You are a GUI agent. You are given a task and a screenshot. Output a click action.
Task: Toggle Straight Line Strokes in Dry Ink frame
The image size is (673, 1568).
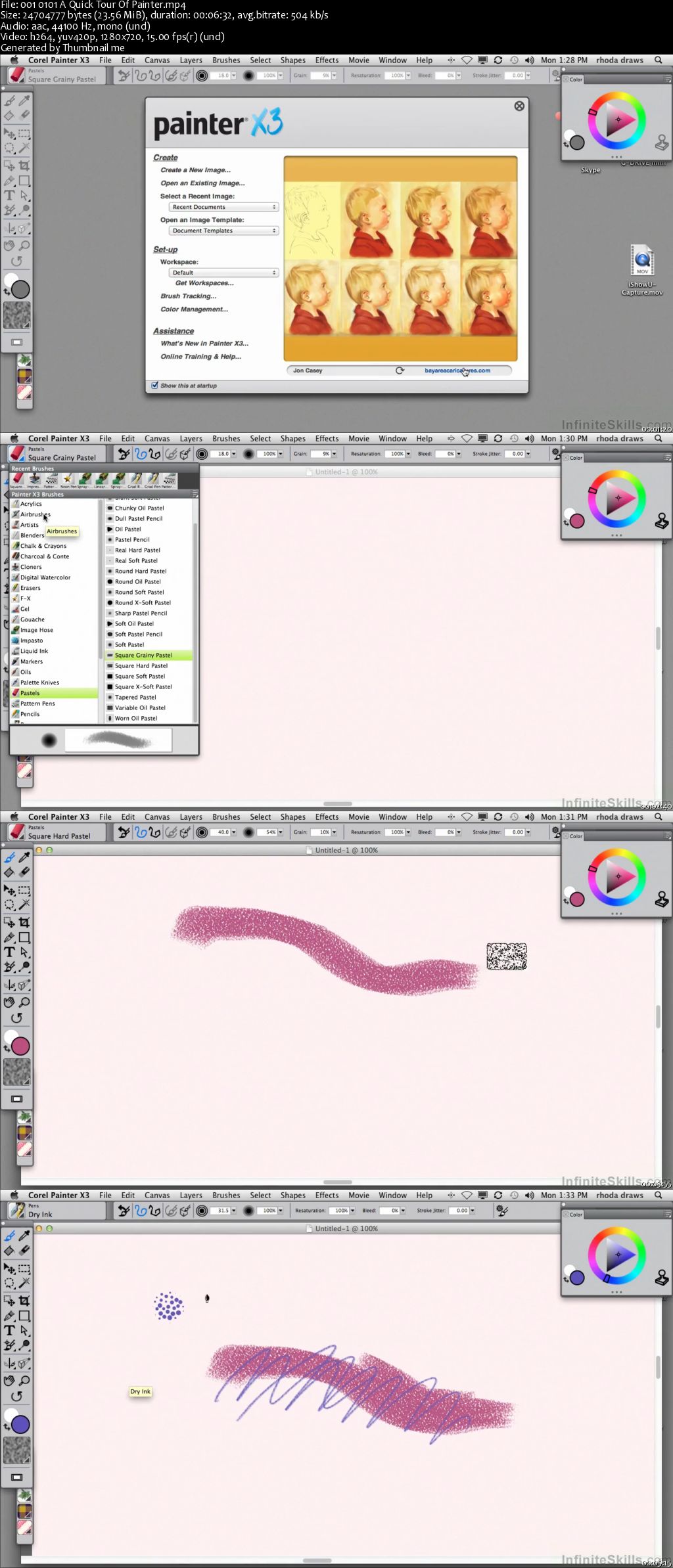click(x=155, y=1211)
